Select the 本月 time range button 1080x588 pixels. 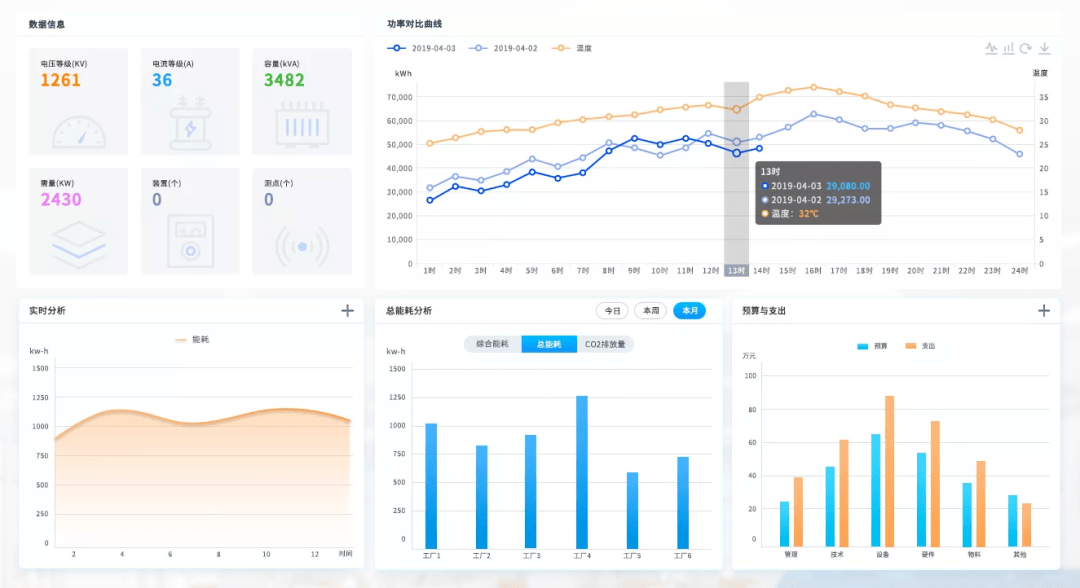[689, 311]
